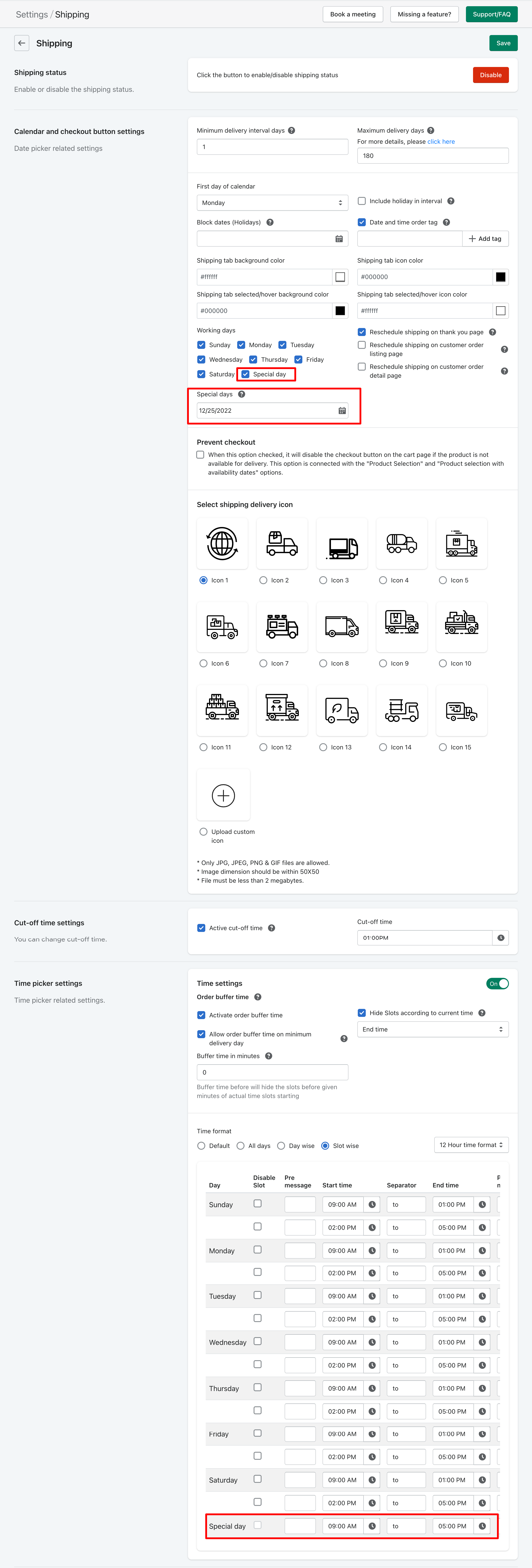
Task: Open help tooltip for Minimum delivery interval days
Action: point(291,130)
